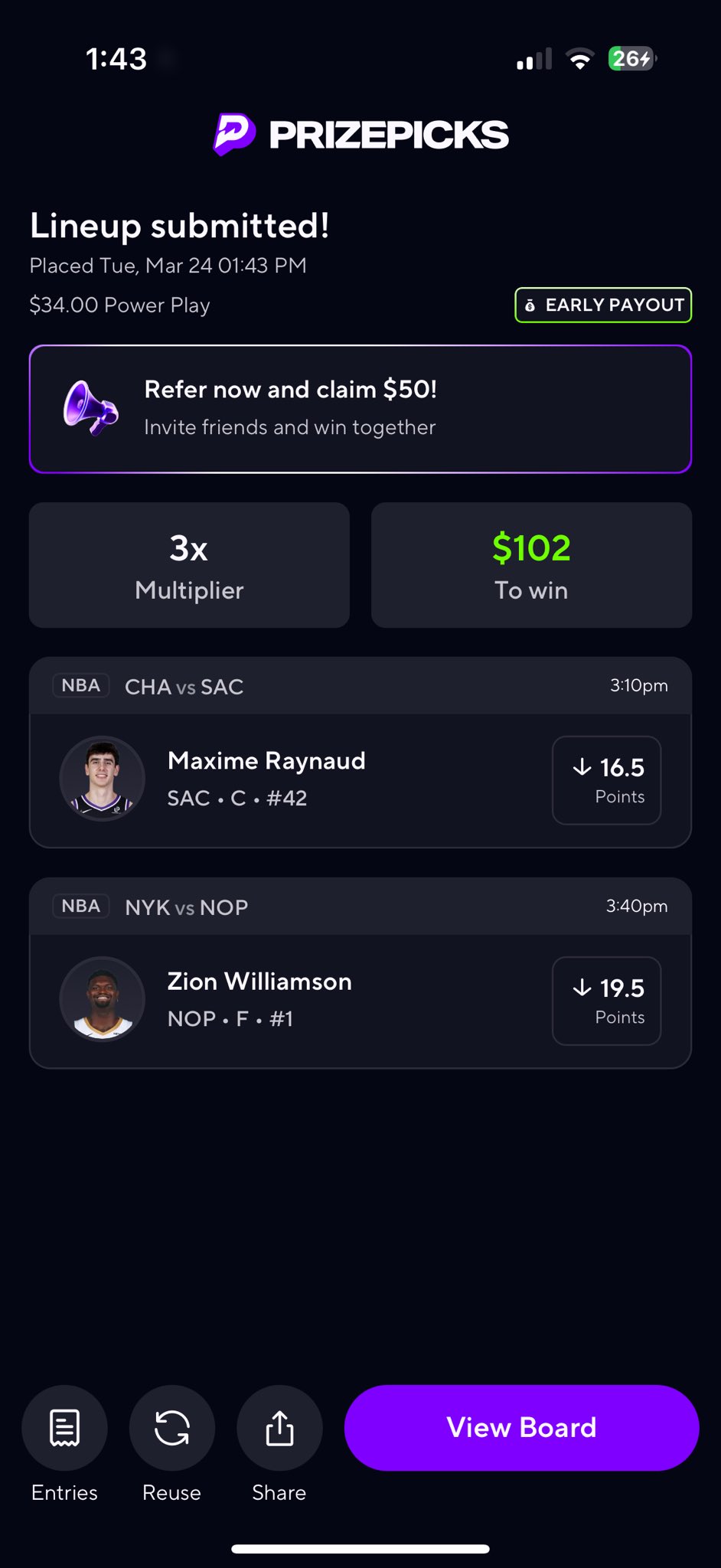Select Maxime Raynaud's player photo

coord(103,779)
